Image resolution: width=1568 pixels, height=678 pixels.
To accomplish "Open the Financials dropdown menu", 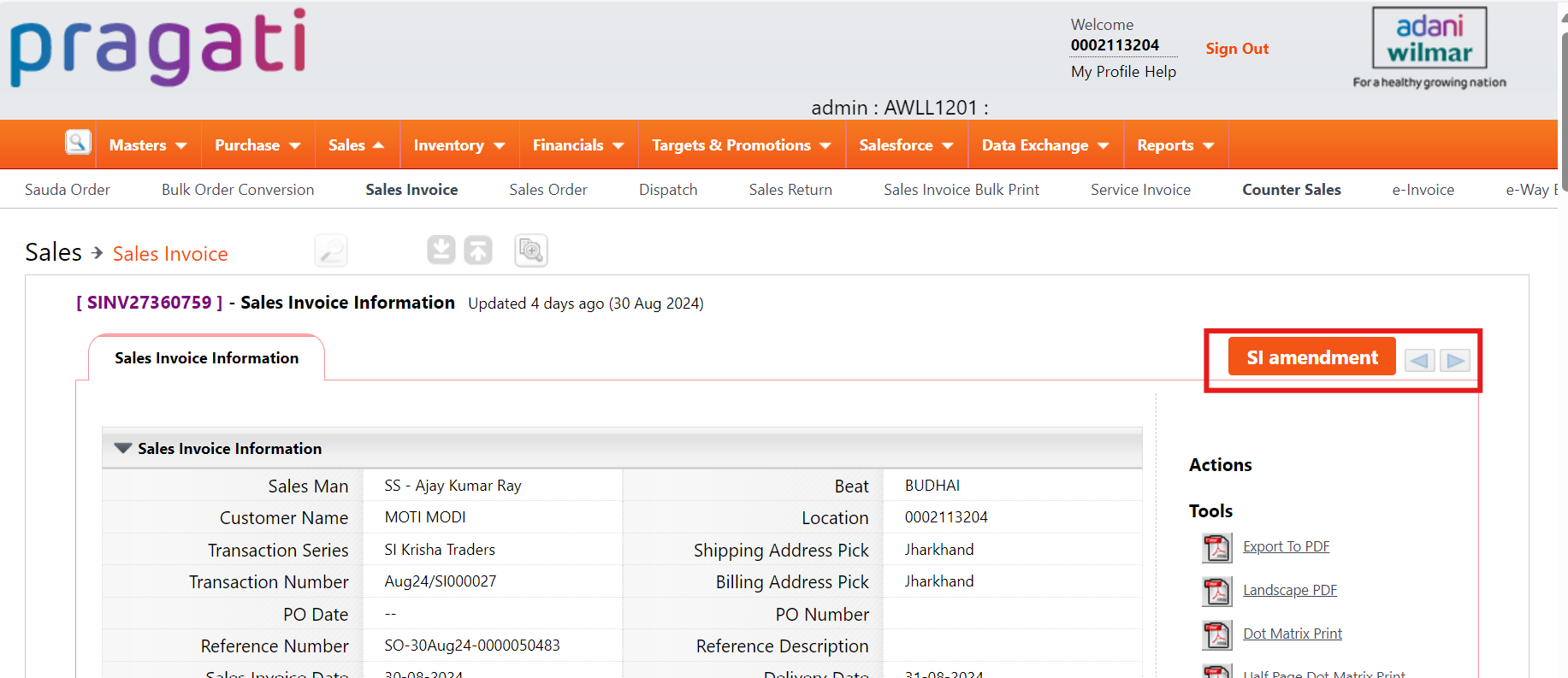I will point(578,145).
